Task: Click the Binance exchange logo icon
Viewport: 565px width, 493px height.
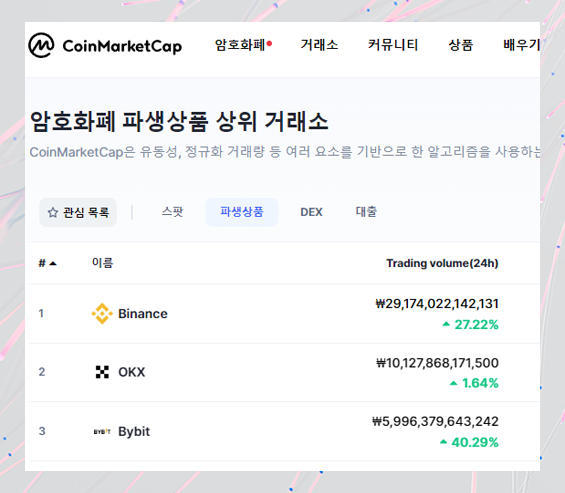Action: click(102, 314)
